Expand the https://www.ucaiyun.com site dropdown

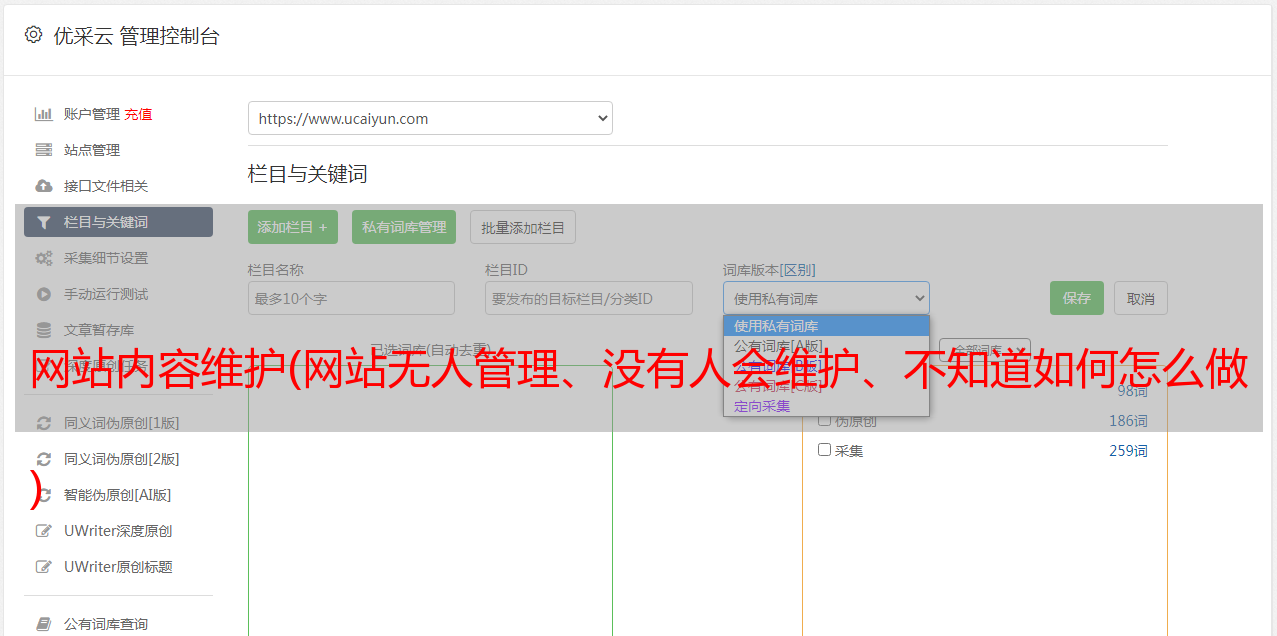point(430,118)
